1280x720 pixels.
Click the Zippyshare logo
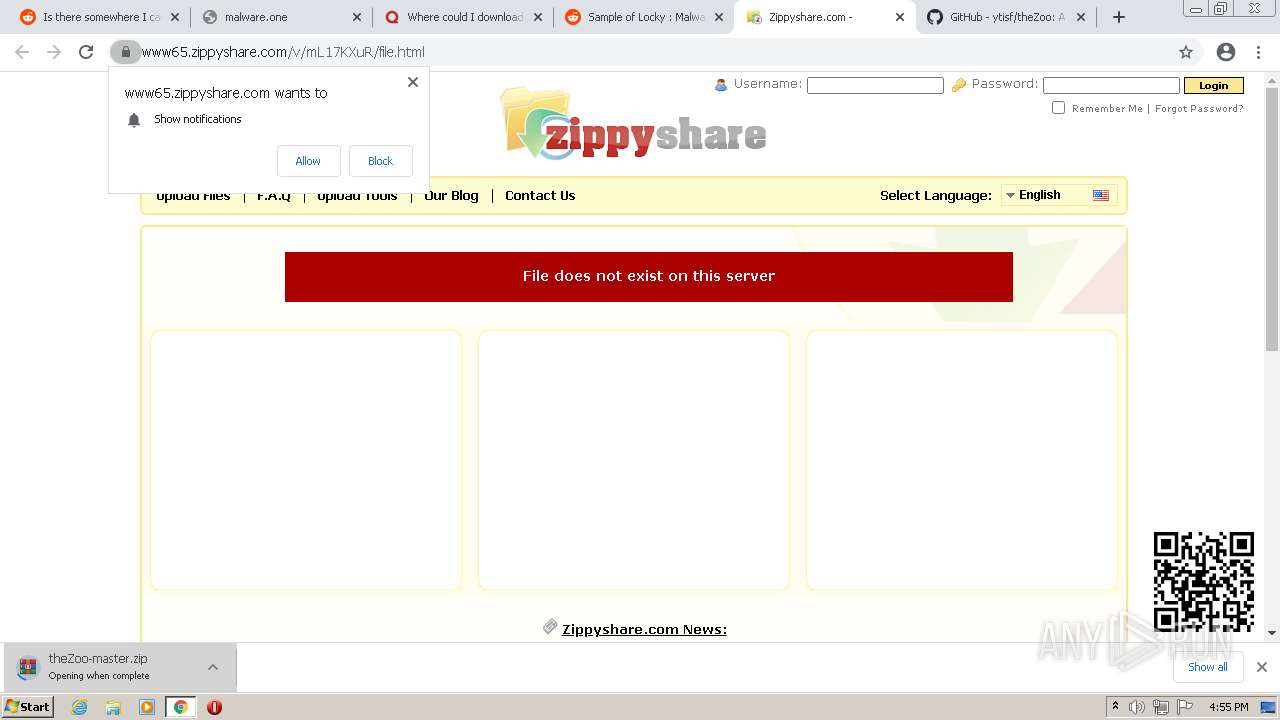click(x=634, y=124)
